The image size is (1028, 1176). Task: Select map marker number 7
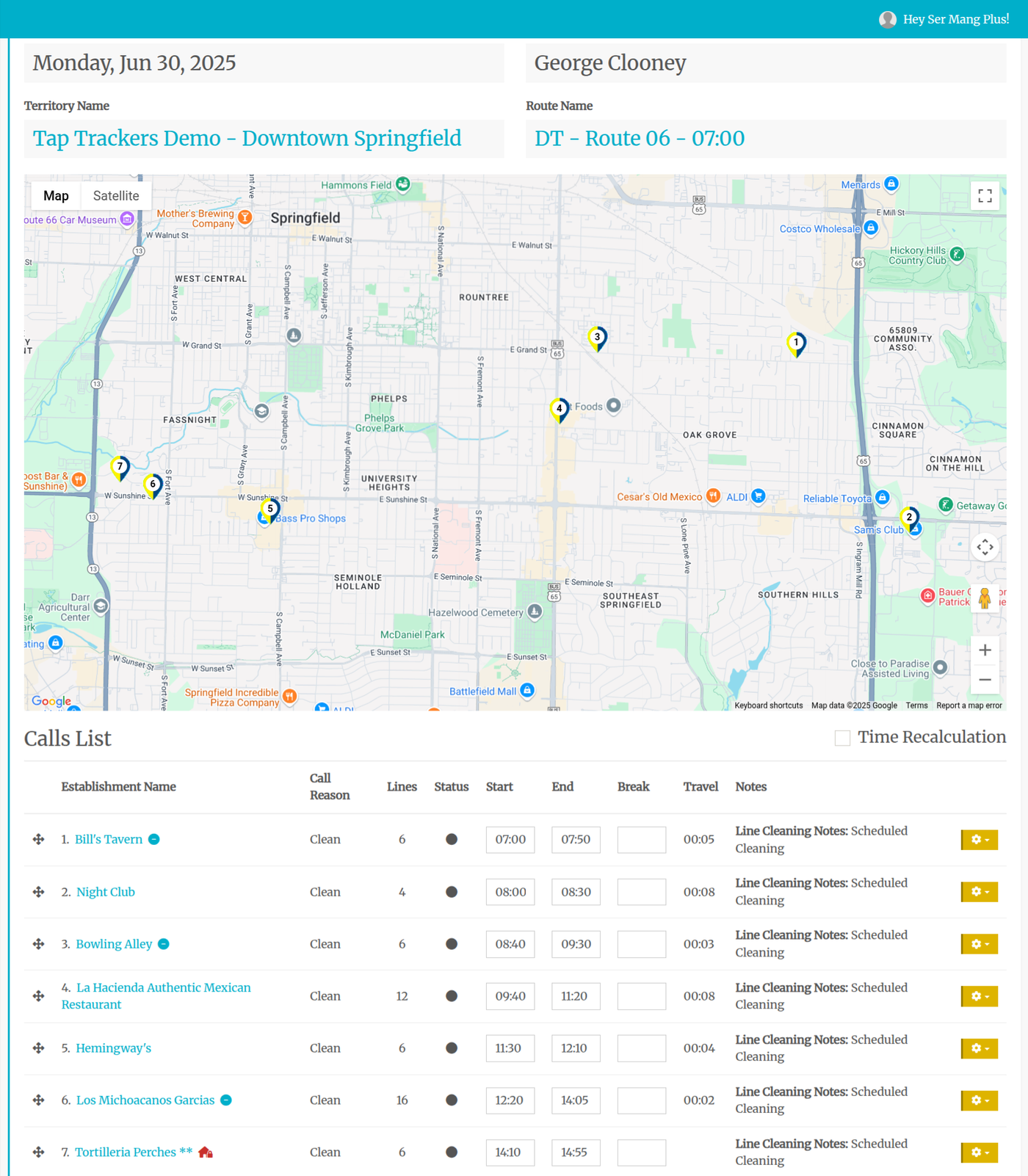(120, 468)
